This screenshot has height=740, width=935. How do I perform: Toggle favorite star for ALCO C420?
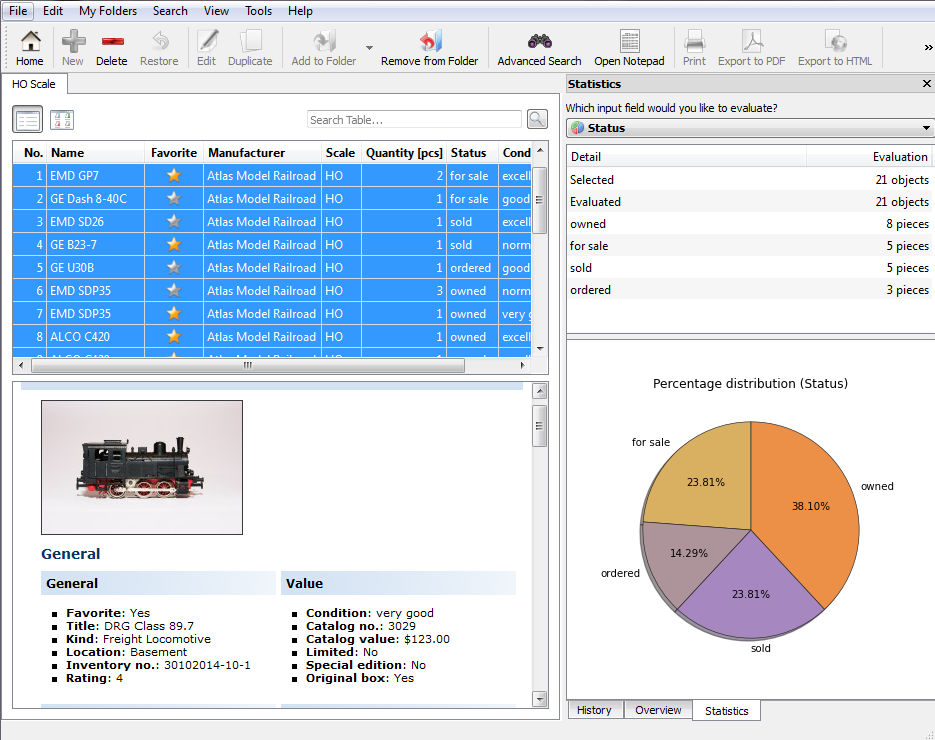174,336
